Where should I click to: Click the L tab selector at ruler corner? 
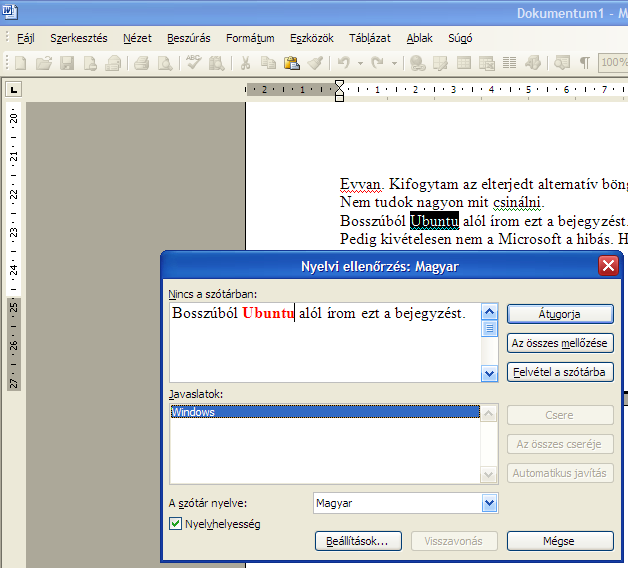pos(14,89)
